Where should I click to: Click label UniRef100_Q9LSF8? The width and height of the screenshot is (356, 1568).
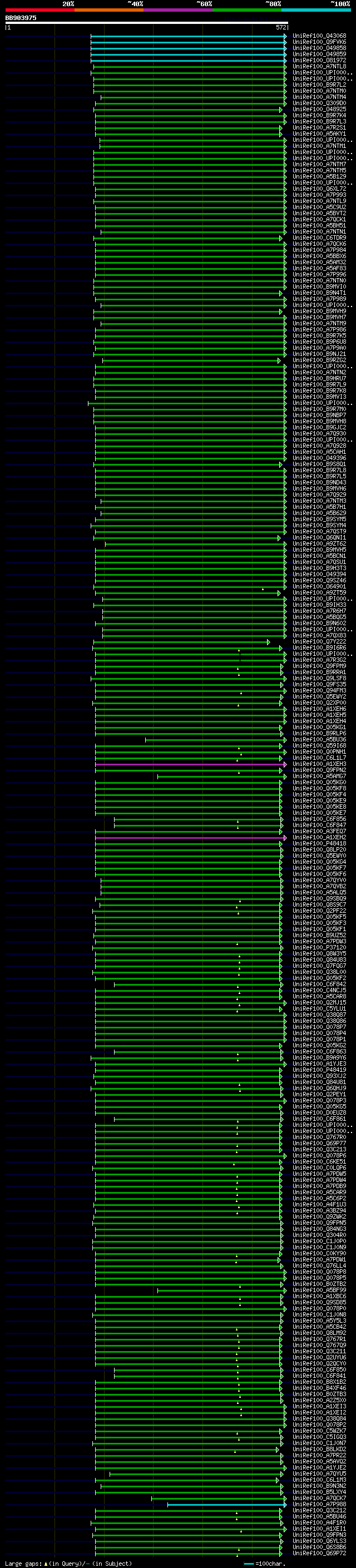(319, 678)
